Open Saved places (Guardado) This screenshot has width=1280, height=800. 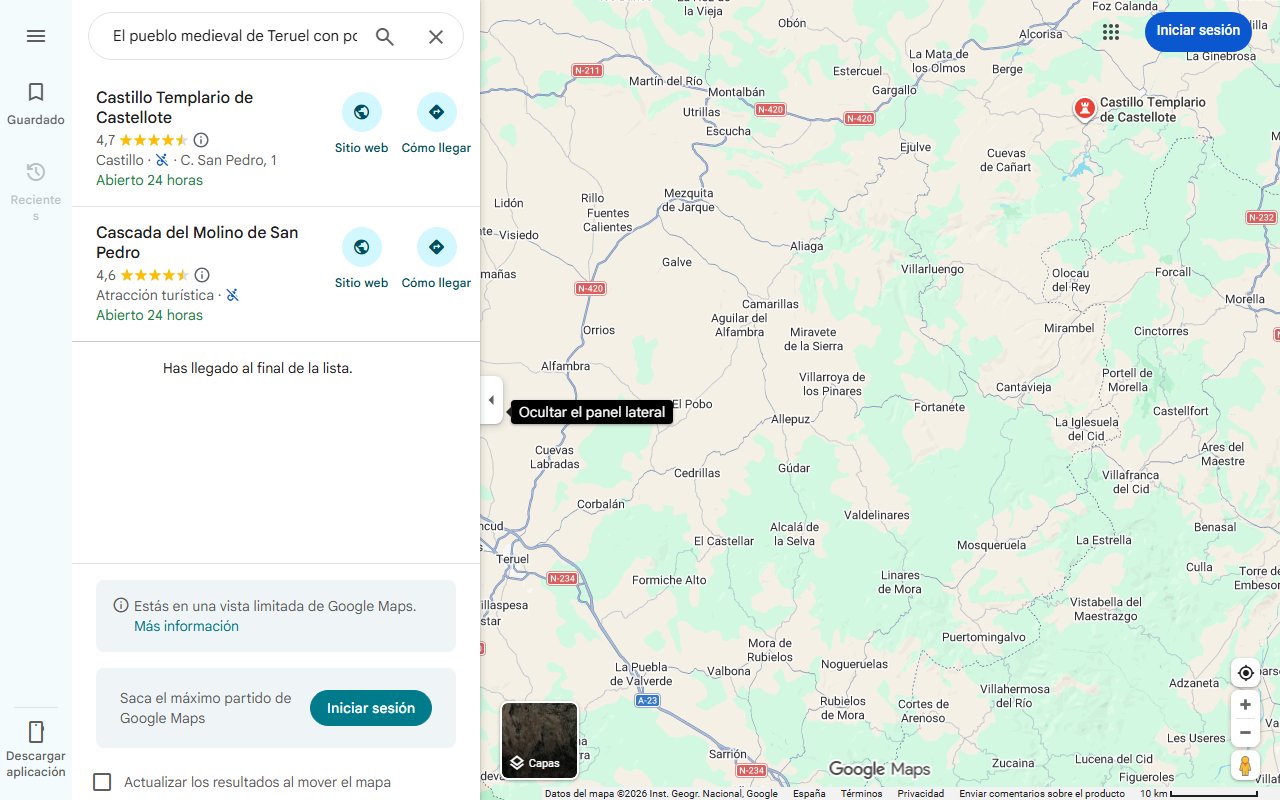point(36,104)
